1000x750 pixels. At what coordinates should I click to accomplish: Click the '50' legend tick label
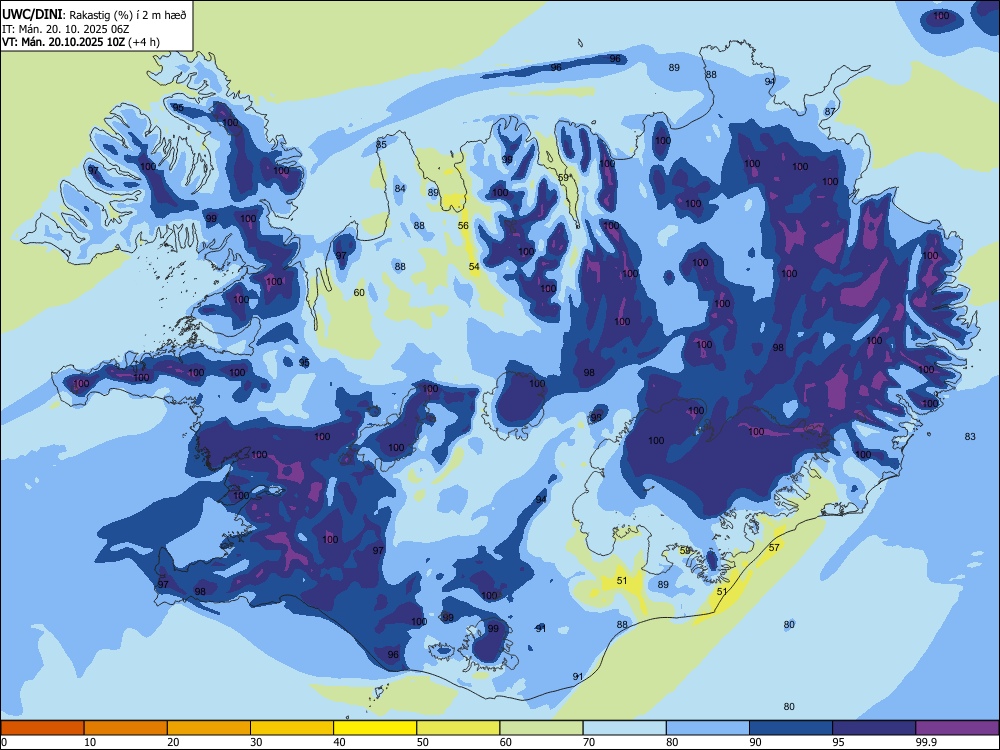click(422, 742)
